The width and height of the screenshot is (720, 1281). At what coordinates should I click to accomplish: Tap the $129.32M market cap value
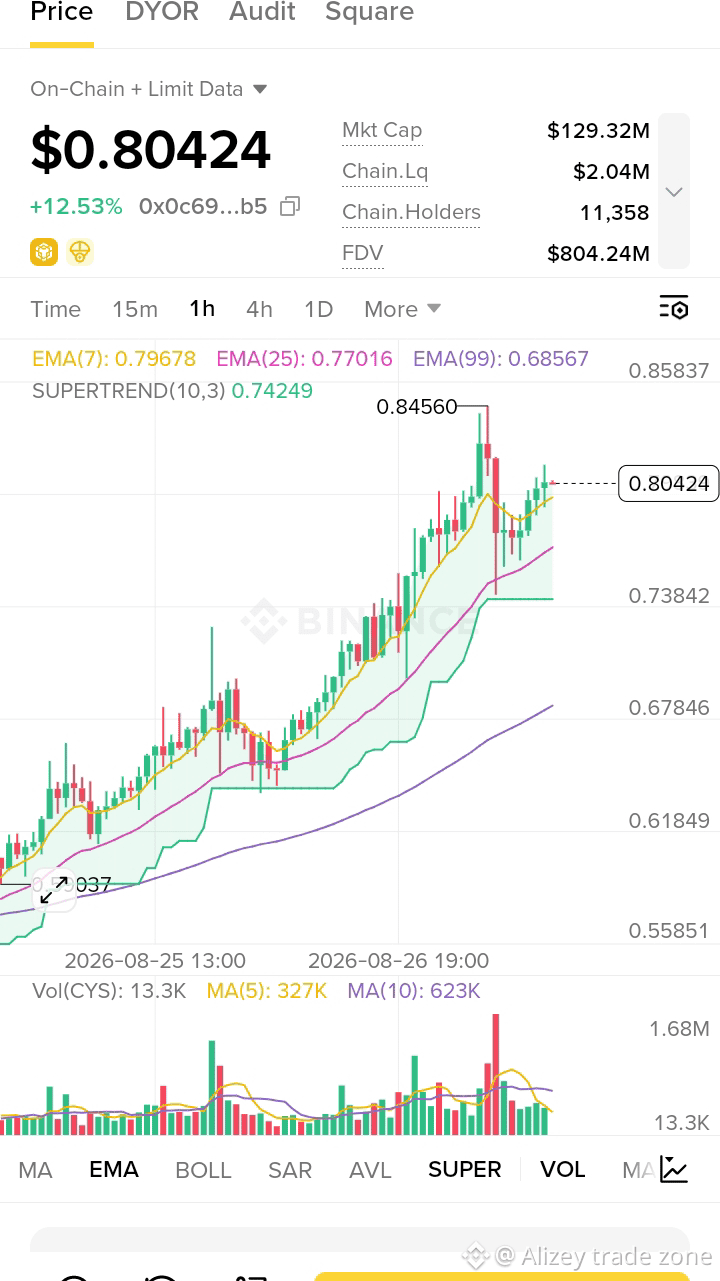click(x=599, y=130)
